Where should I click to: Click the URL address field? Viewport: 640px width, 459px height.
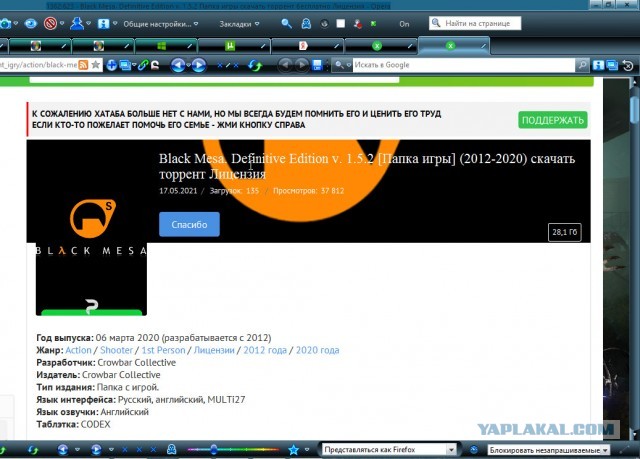[38, 65]
